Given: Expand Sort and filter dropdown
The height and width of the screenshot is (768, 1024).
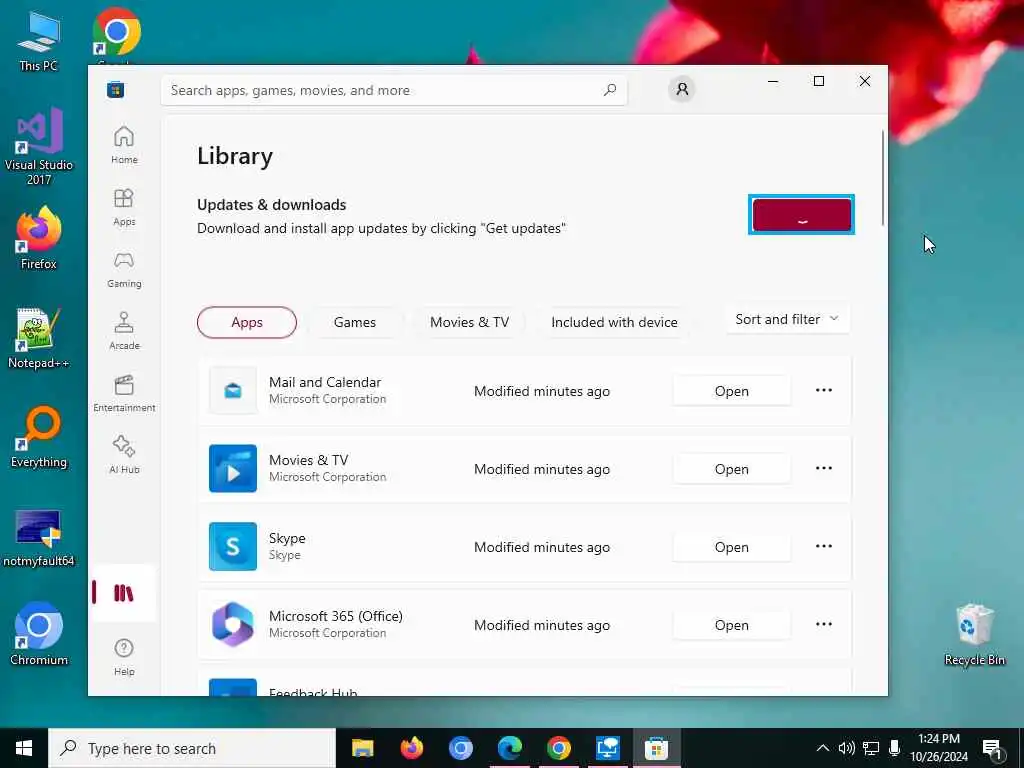Looking at the screenshot, I should coord(787,319).
